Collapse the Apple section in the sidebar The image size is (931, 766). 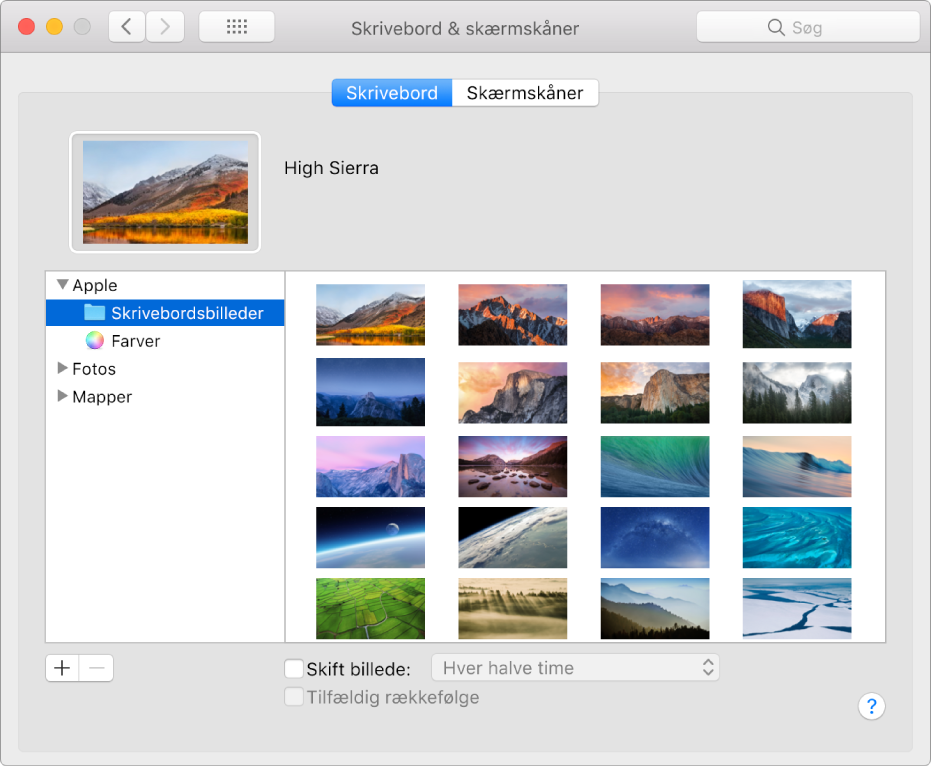click(63, 285)
